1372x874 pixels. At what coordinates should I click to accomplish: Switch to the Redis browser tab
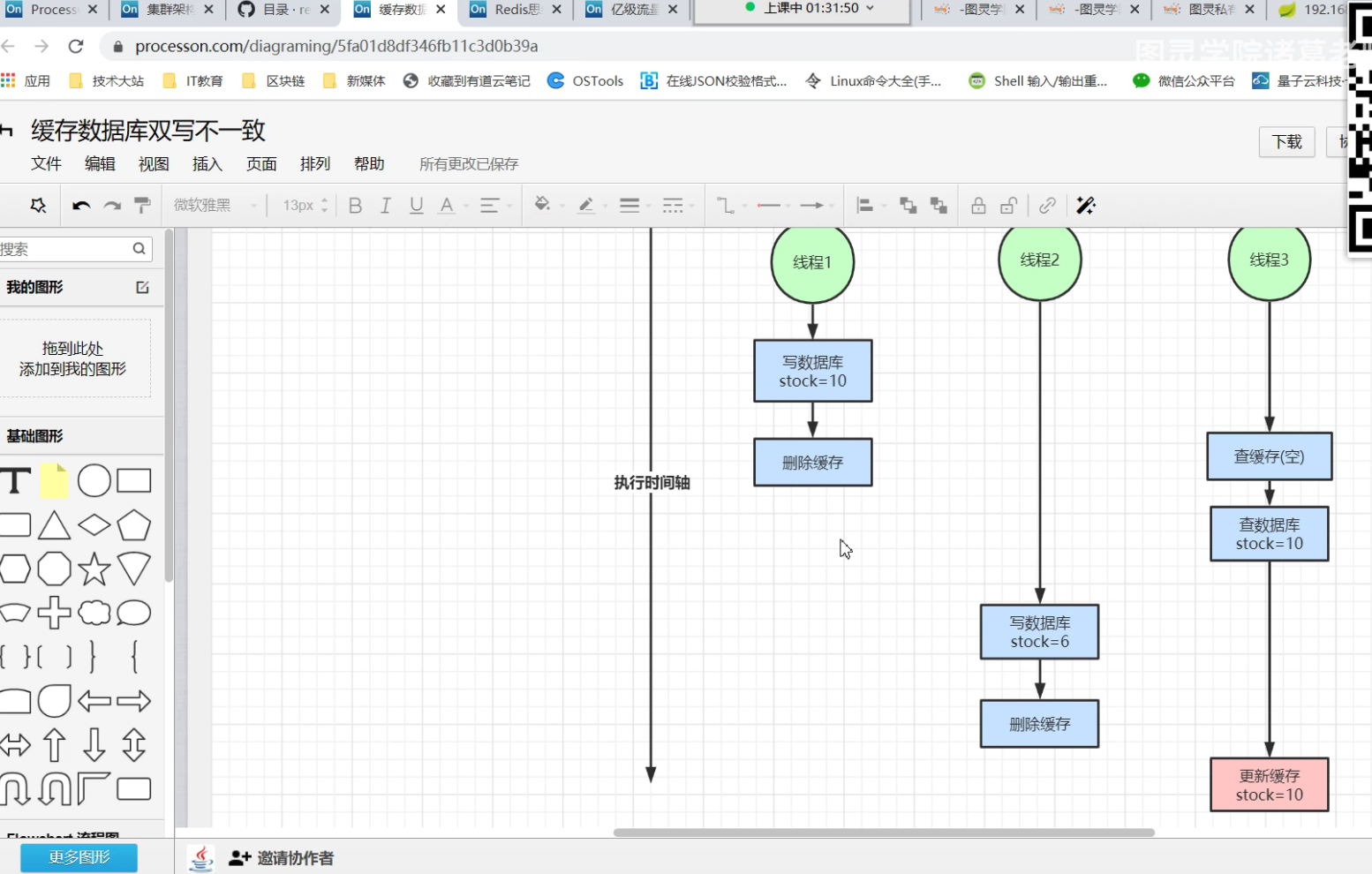(x=516, y=10)
